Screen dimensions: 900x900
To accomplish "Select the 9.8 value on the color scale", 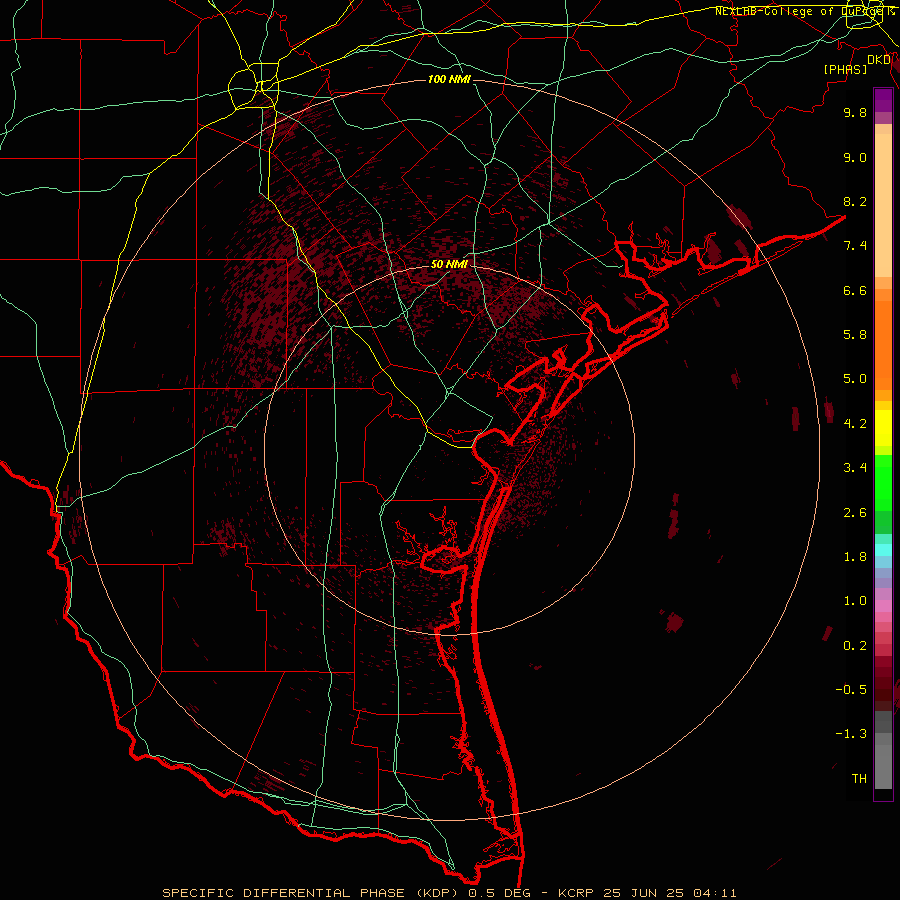I will 855,112.
